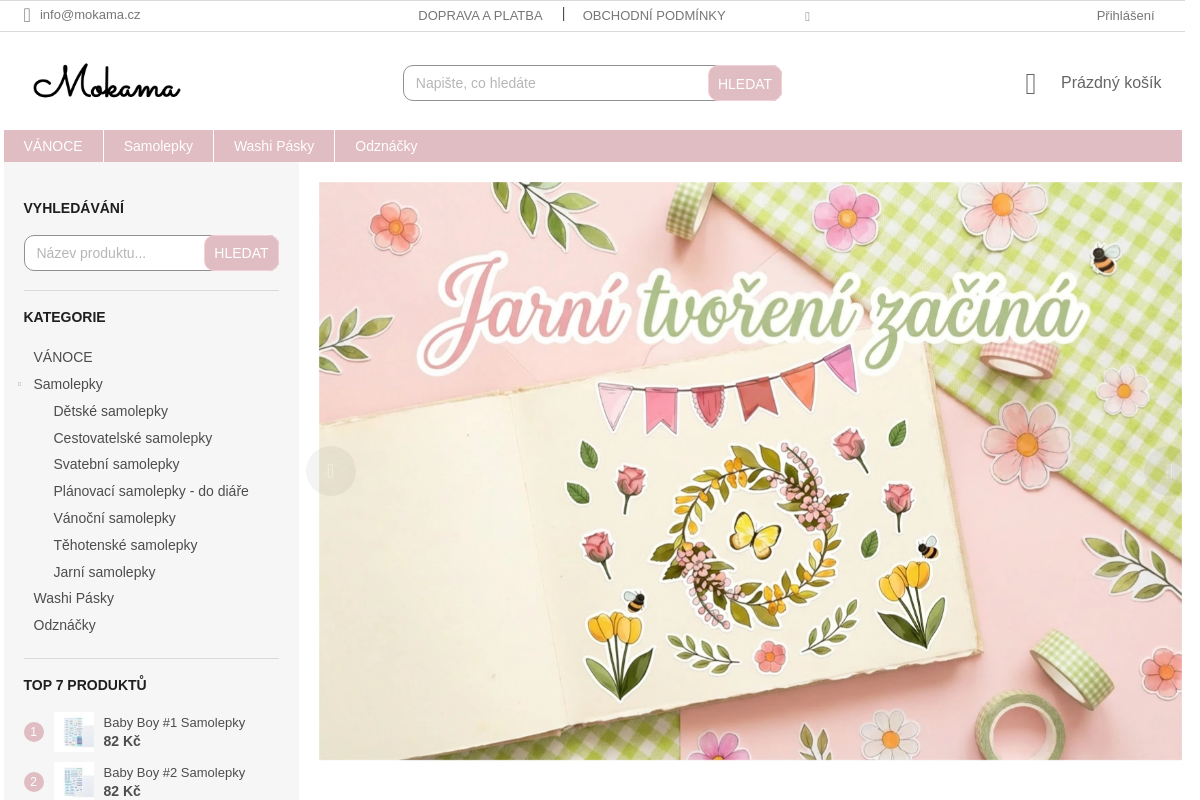Focus the header search input field
Screen dimensions: 1200x800
(555, 83)
